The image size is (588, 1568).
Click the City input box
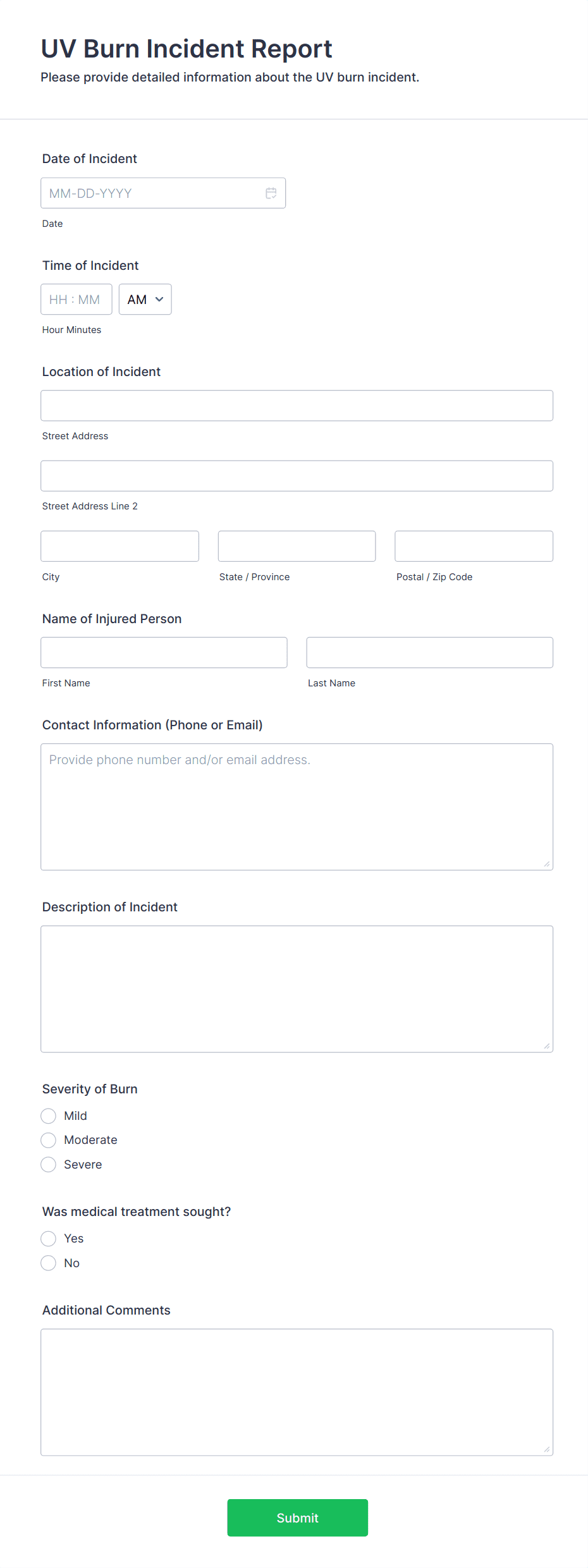click(119, 545)
